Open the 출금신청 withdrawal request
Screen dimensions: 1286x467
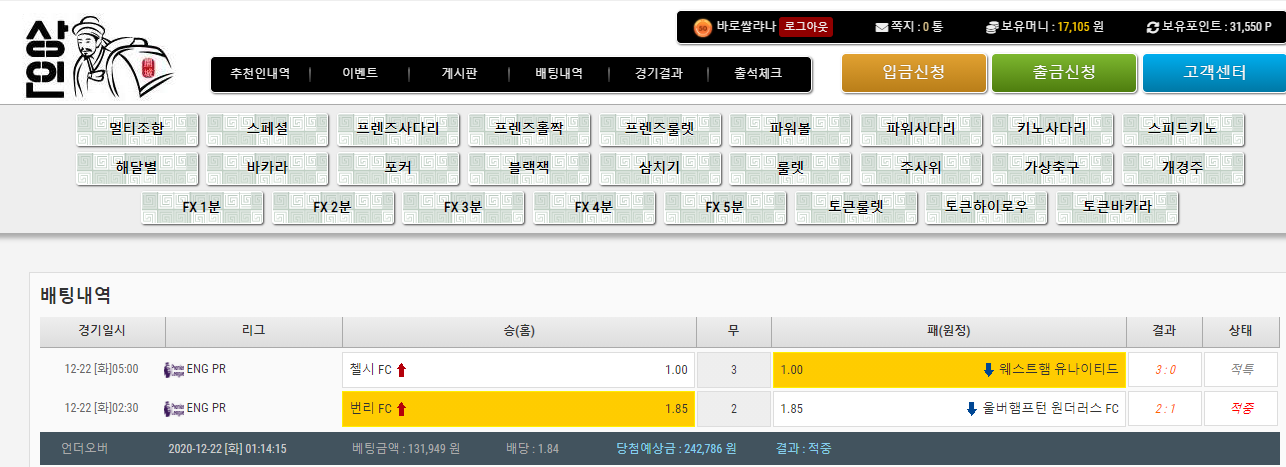(x=1064, y=72)
